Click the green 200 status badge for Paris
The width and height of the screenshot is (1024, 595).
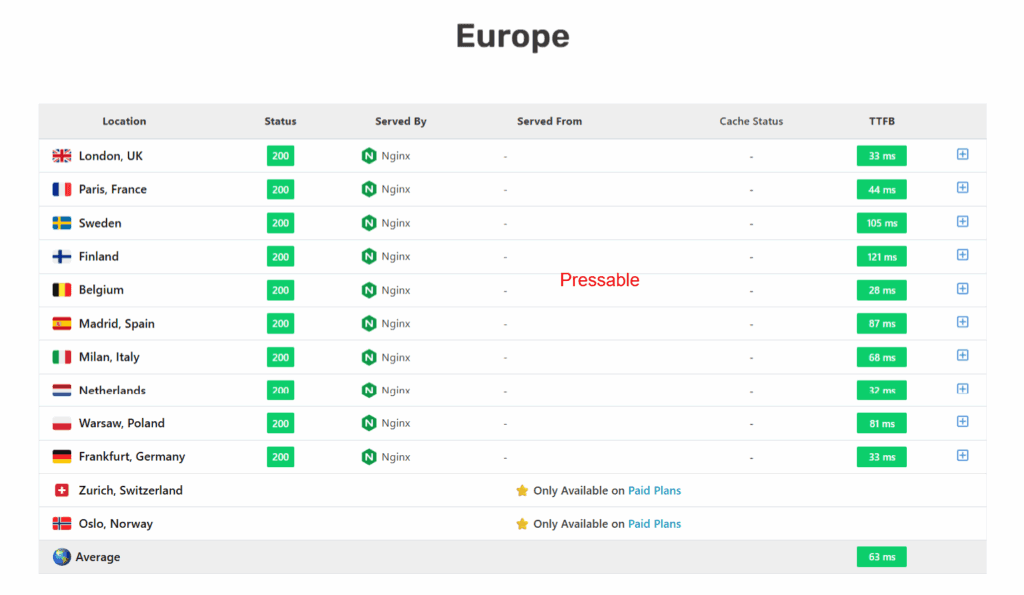(x=280, y=189)
